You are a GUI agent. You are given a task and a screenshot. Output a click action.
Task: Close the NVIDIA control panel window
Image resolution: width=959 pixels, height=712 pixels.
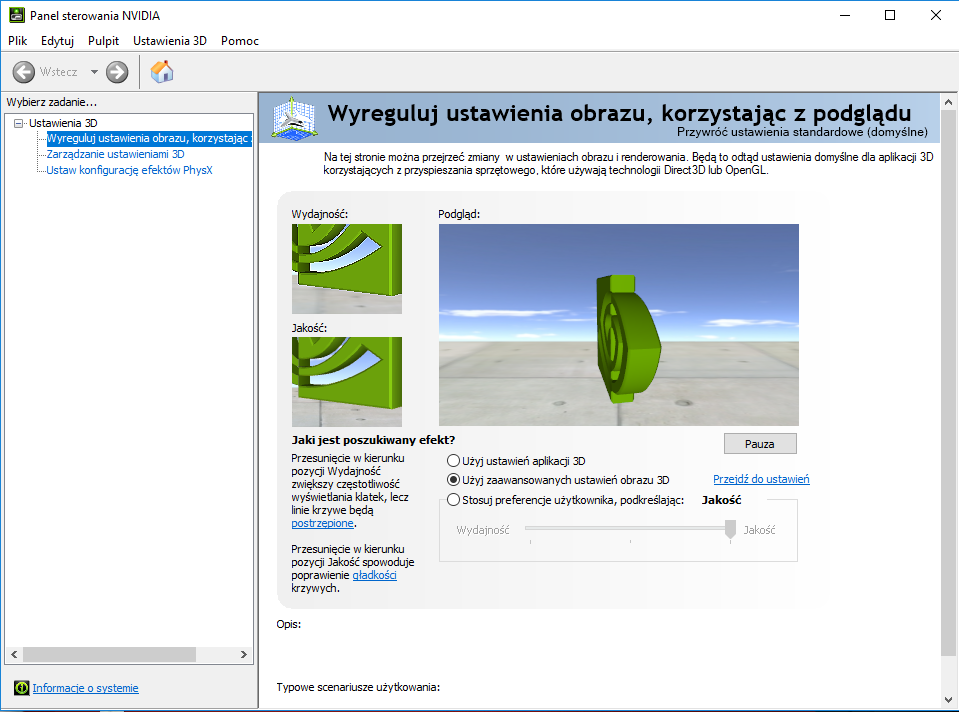coord(936,15)
